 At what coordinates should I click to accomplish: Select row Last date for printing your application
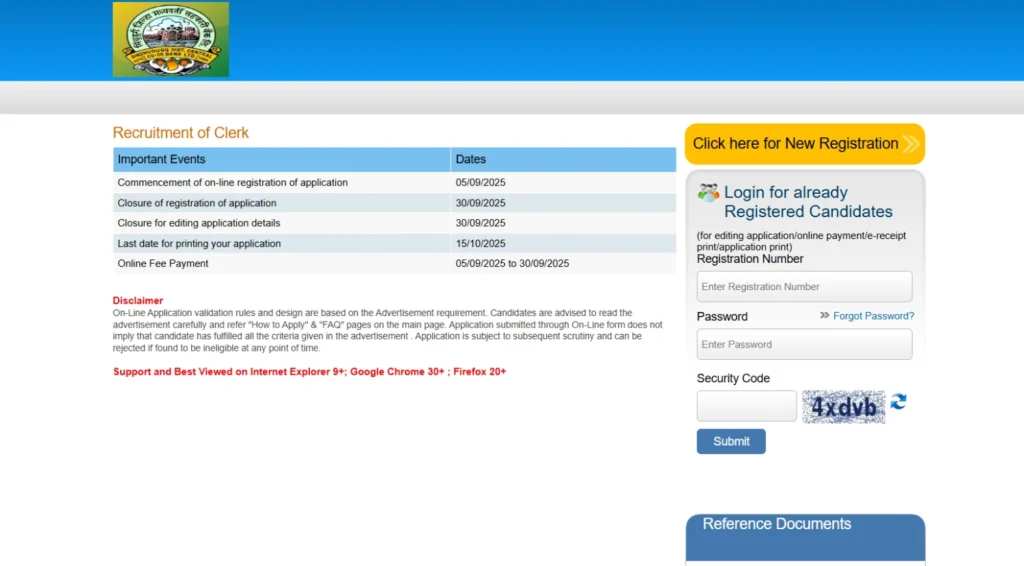click(x=394, y=244)
